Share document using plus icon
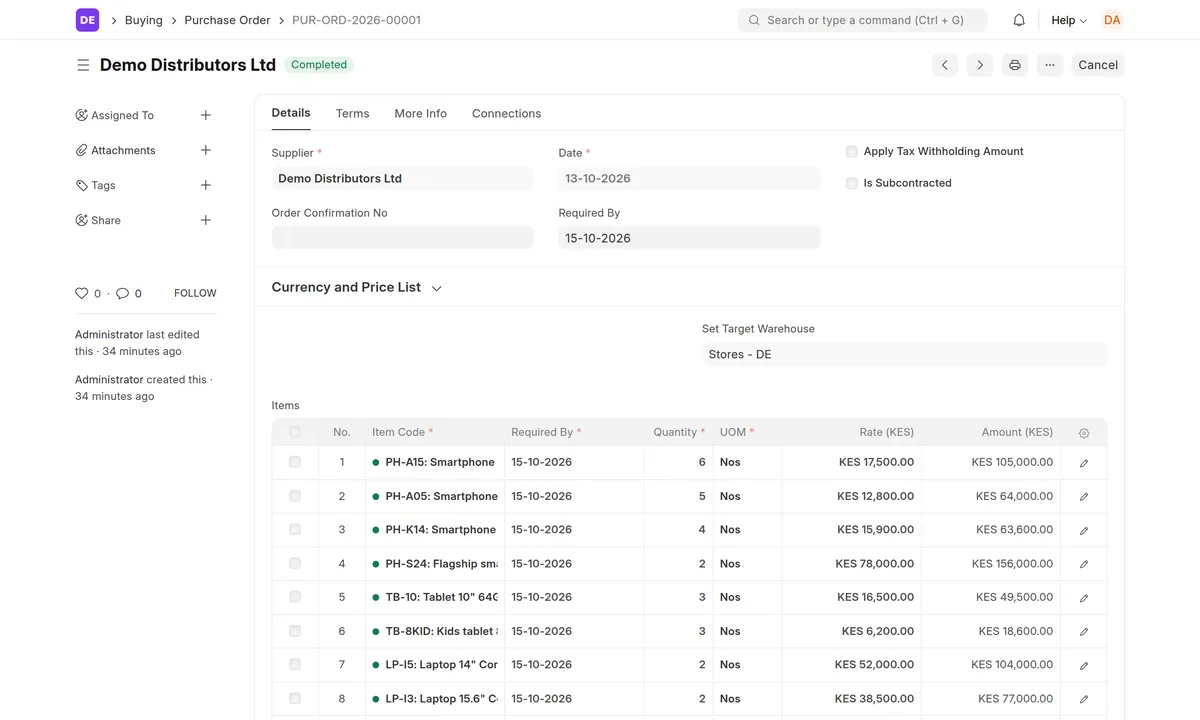The image size is (1200, 720). point(206,220)
